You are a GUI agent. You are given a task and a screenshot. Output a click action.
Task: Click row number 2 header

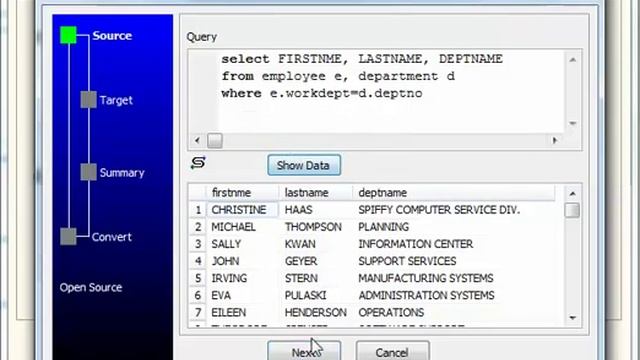click(198, 227)
